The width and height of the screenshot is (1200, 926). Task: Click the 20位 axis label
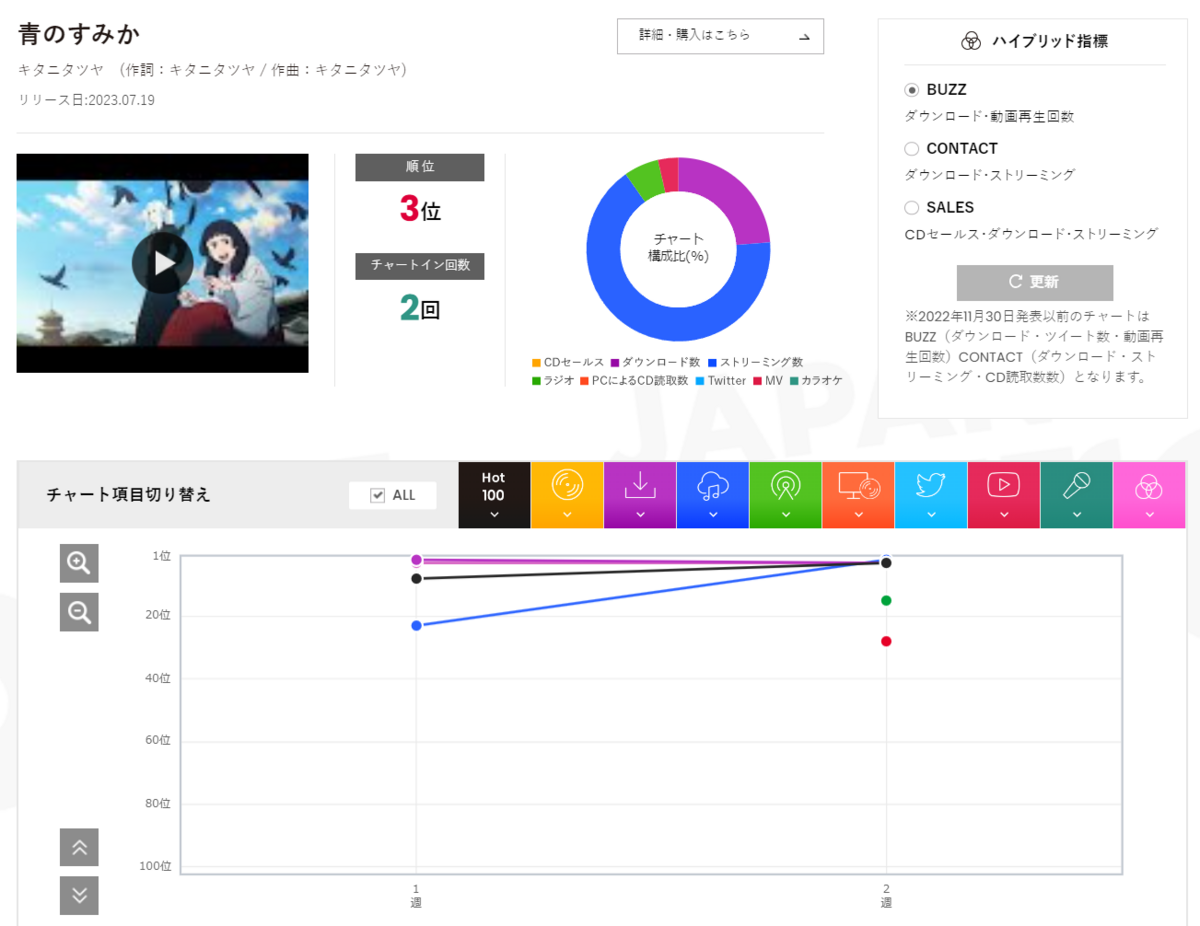[x=160, y=616]
